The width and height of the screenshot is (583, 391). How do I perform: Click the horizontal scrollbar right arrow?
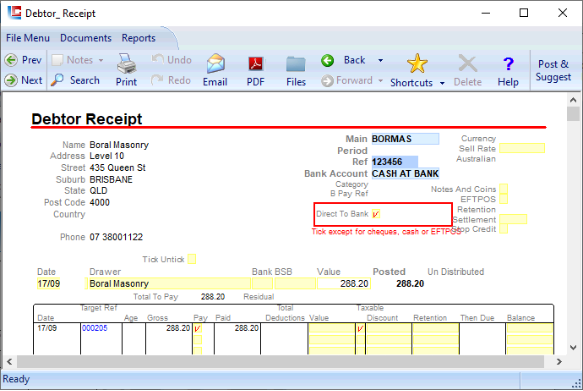559,361
